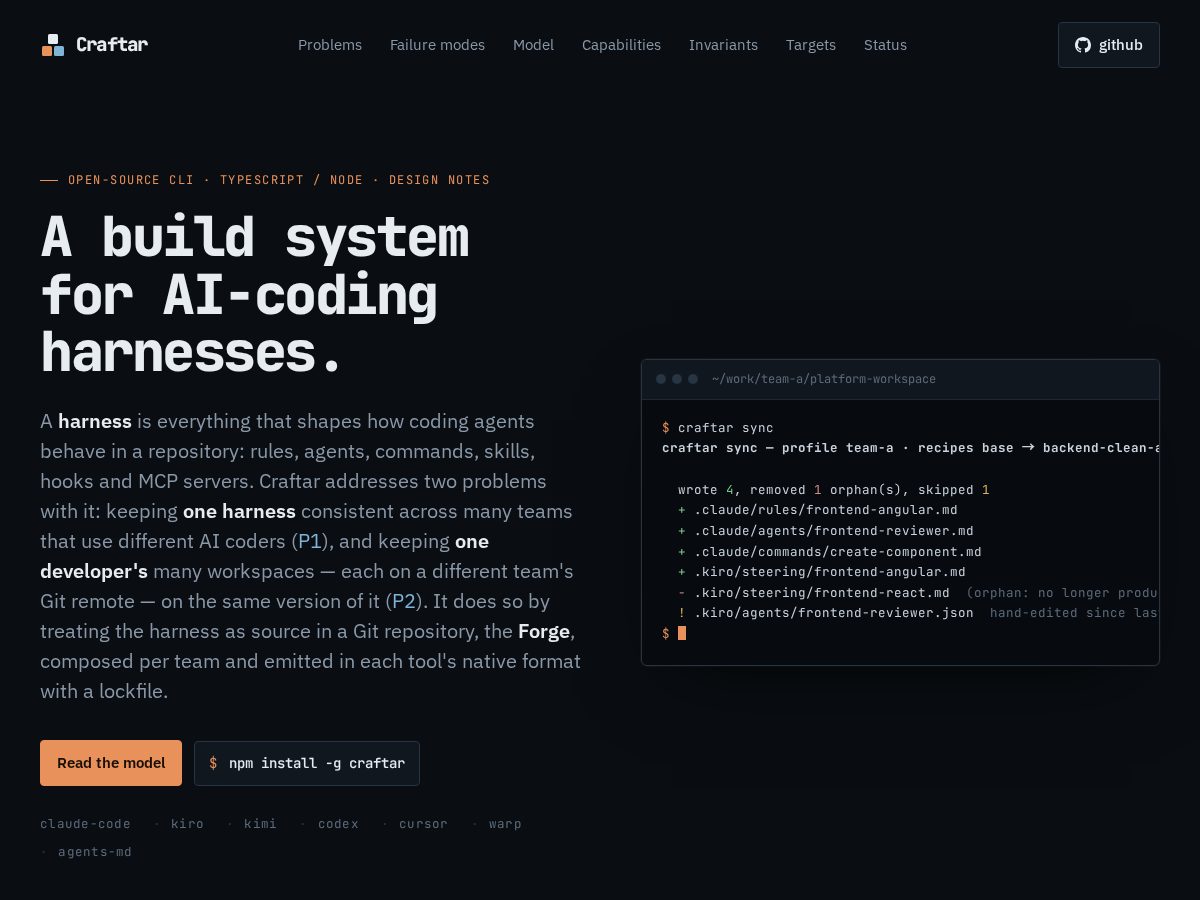Screen dimensions: 1200x900
Task: Go to the Model section
Action: tap(533, 45)
